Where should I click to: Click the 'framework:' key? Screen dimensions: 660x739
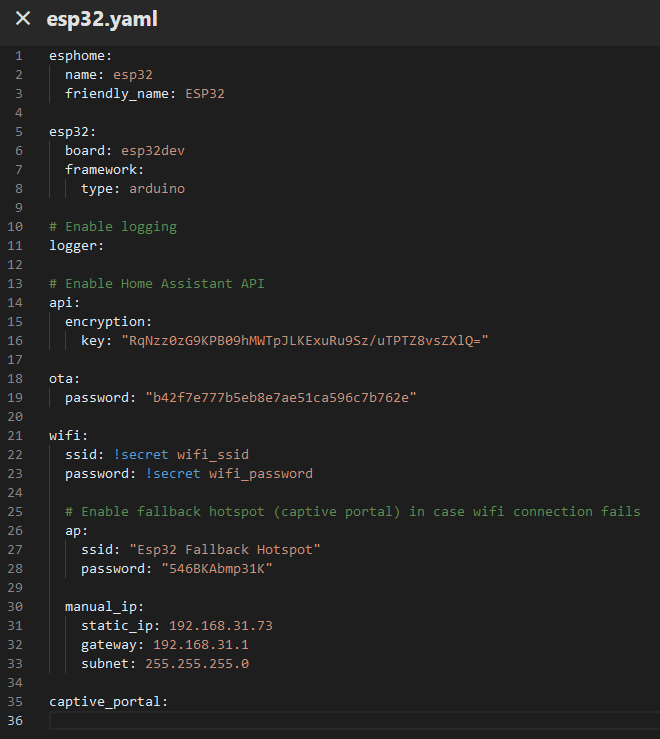(105, 170)
